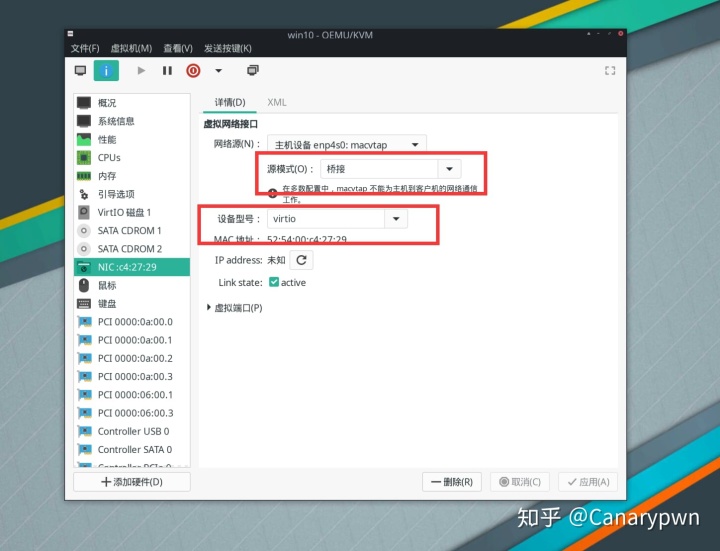Viewport: 720px width, 551px height.
Task: Shut down the virtual machine power icon
Action: coord(193,71)
